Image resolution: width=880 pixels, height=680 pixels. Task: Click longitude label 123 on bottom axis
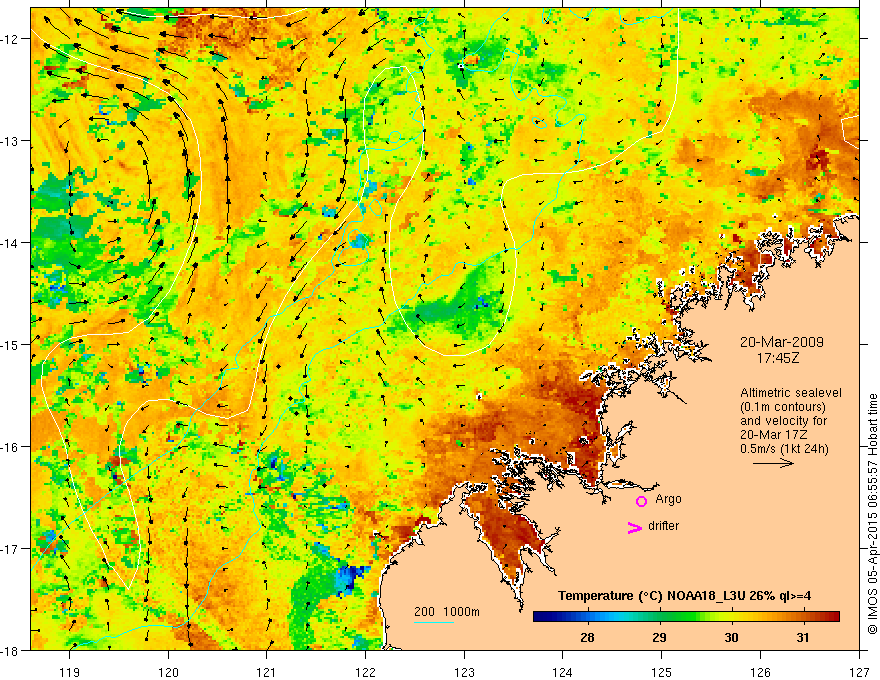(464, 672)
